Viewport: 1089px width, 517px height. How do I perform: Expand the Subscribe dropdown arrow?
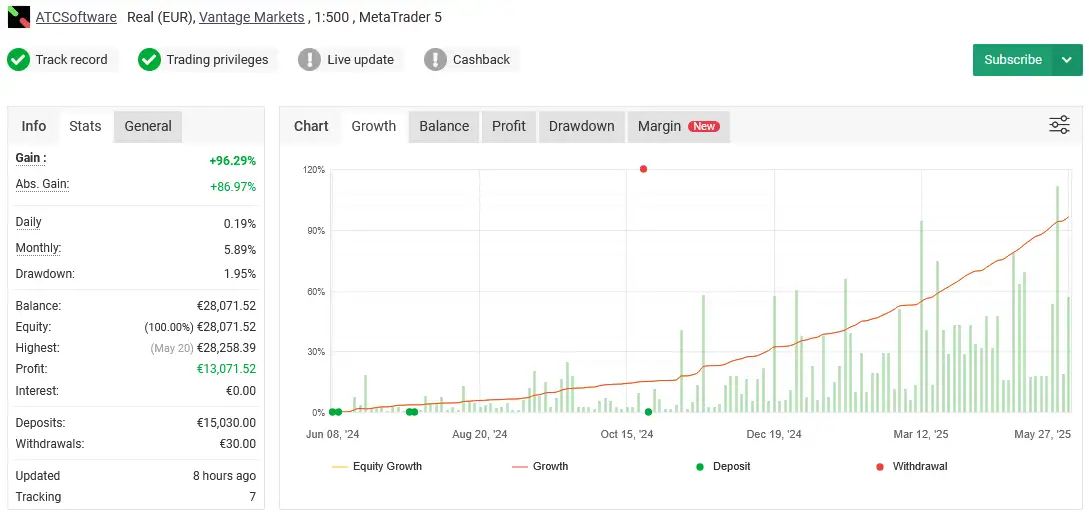pos(1067,60)
